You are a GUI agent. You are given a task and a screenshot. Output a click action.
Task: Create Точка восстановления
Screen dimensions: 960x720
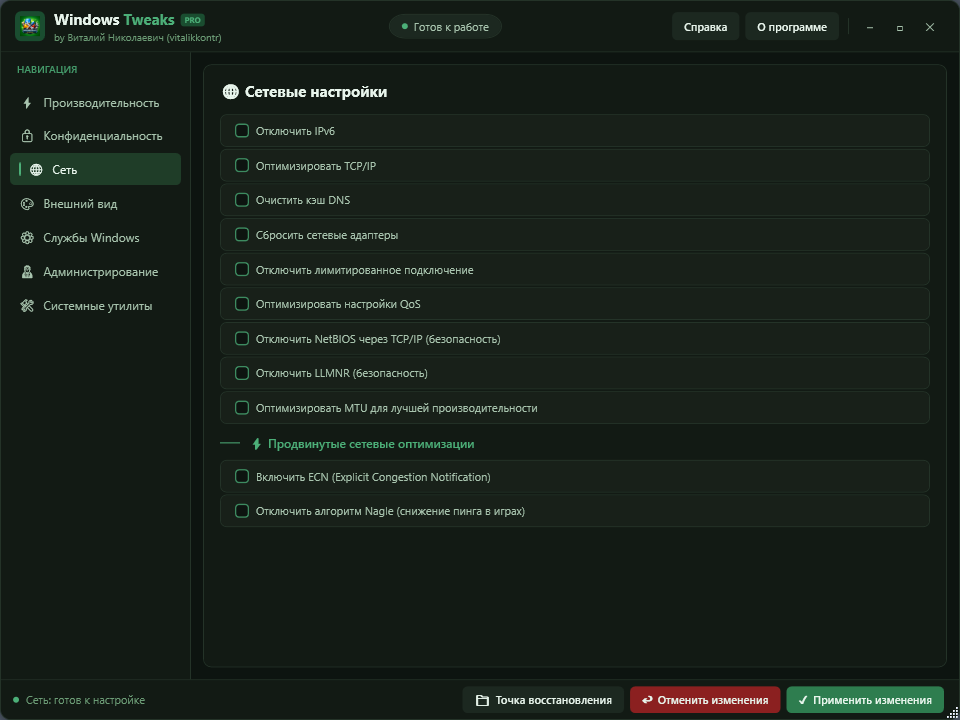(x=543, y=700)
